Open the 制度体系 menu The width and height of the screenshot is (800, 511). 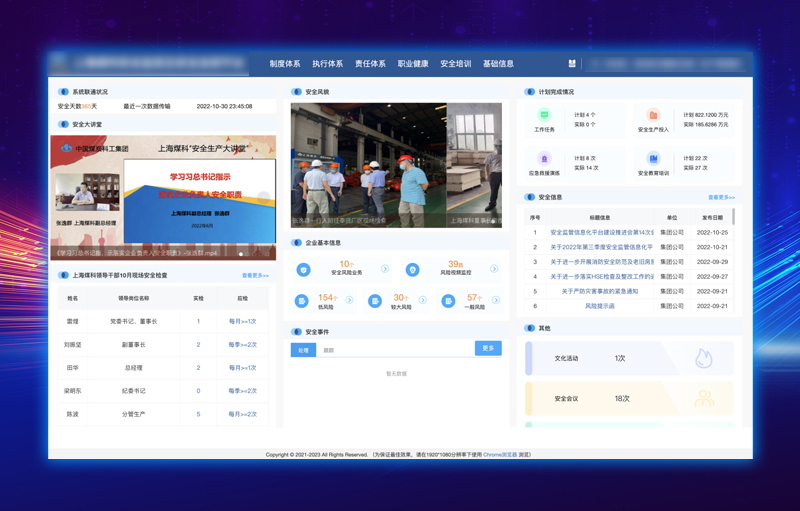pyautogui.click(x=285, y=64)
